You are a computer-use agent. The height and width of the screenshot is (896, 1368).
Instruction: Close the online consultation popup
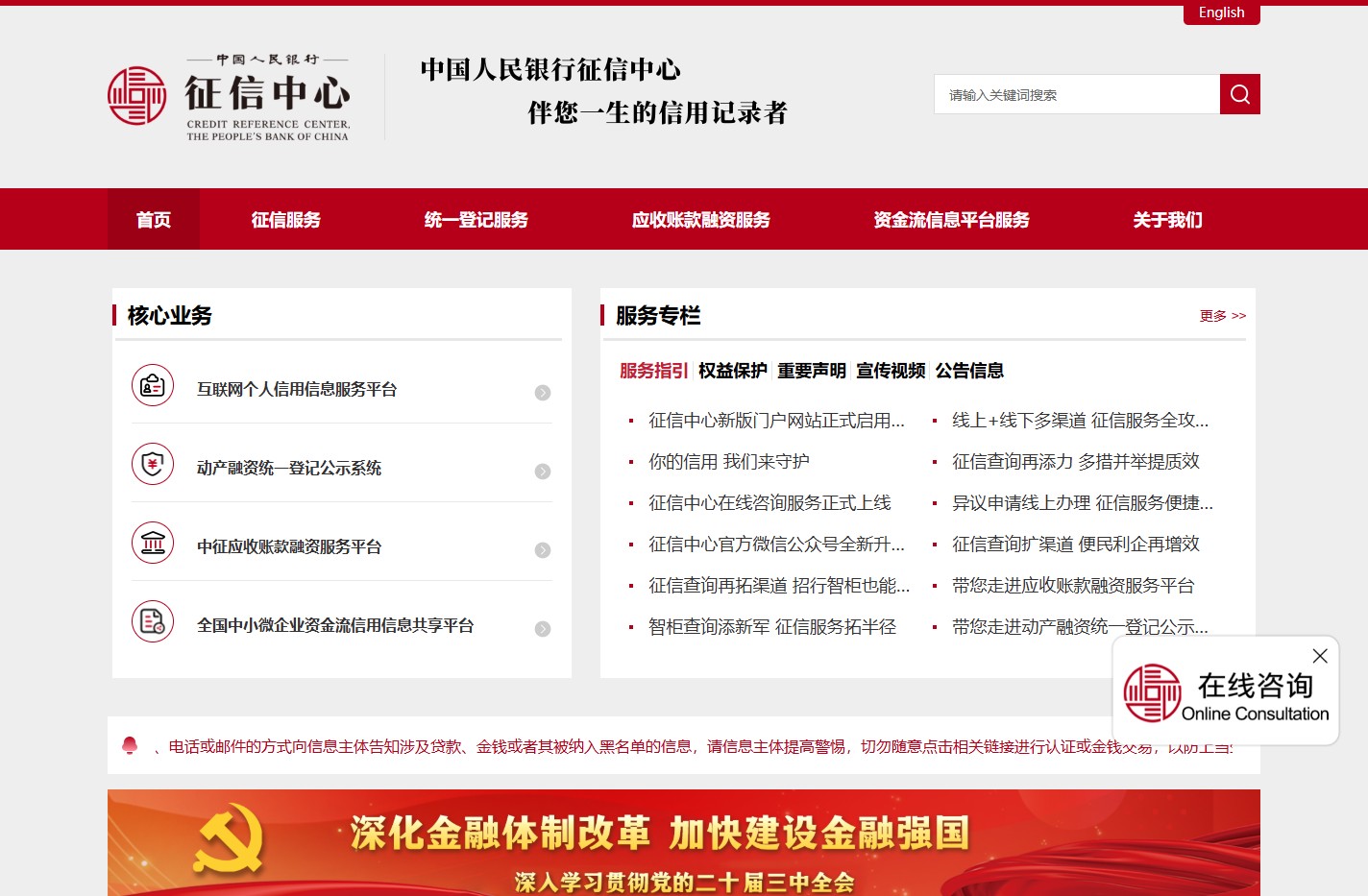pyautogui.click(x=1320, y=656)
